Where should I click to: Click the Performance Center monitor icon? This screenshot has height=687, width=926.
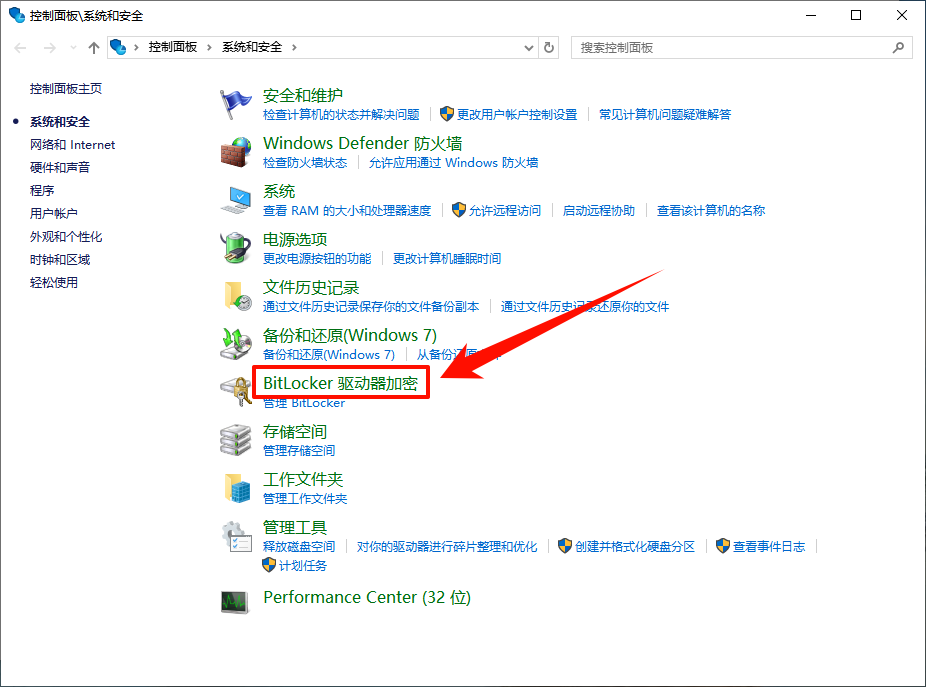point(234,602)
